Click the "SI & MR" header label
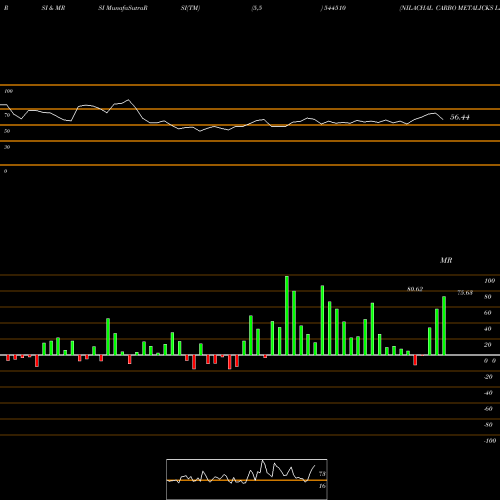 tap(53, 8)
